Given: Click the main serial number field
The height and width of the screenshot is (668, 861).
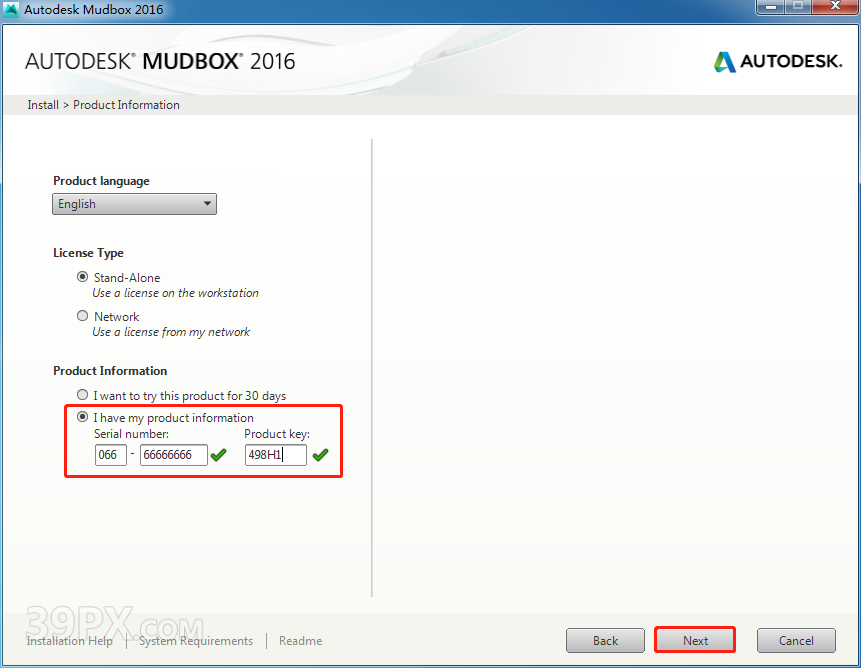Looking at the screenshot, I should [x=173, y=455].
